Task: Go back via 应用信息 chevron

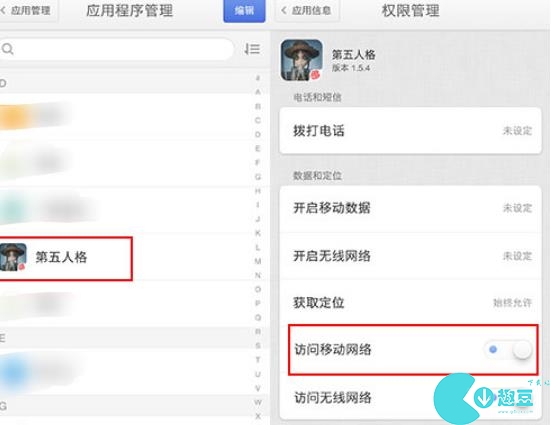Action: 284,11
